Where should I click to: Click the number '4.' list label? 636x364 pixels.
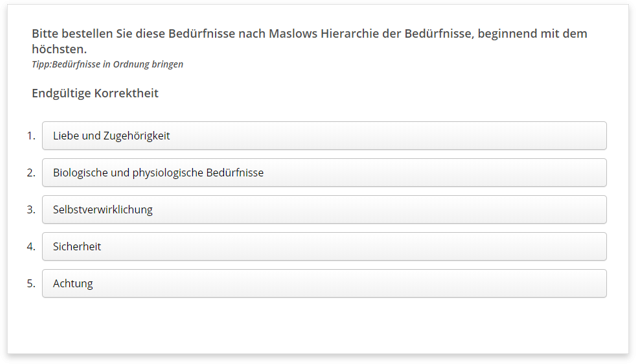[31, 246]
